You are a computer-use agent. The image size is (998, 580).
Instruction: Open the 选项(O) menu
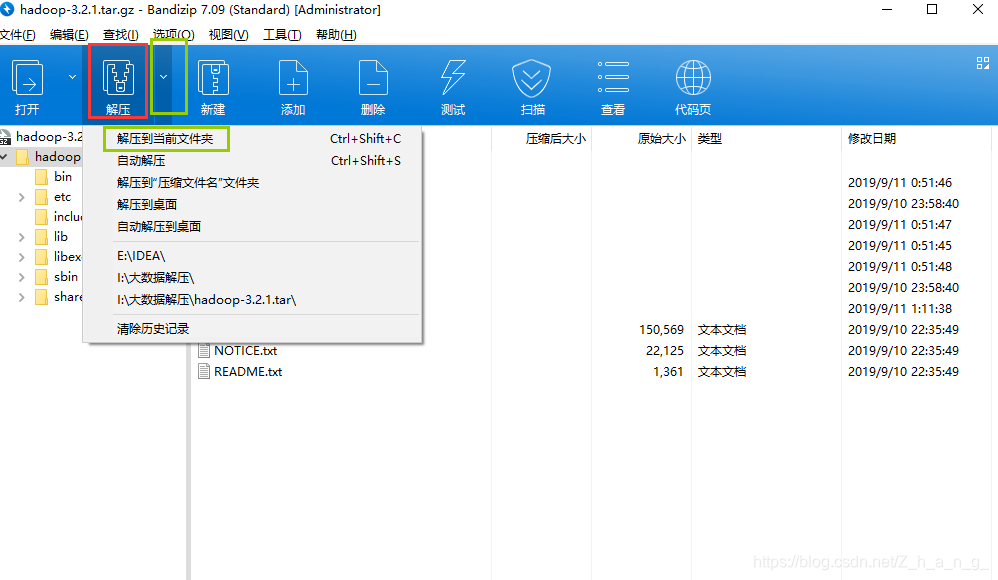tap(173, 35)
